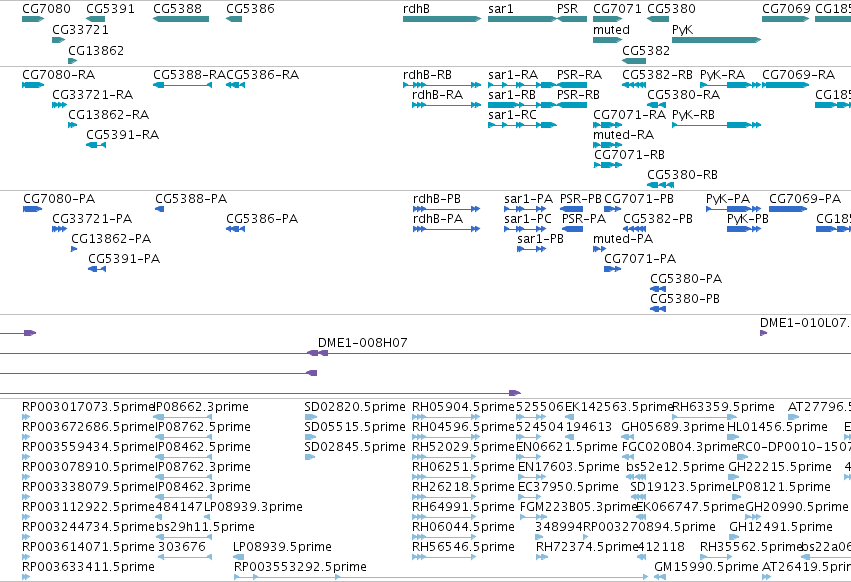
Task: Select EST RH56546.5prime
Action: tap(463, 547)
